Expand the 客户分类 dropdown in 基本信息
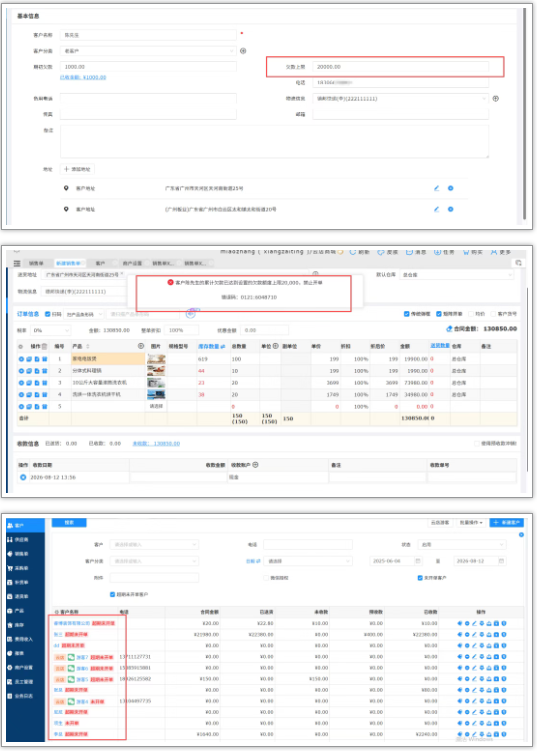 148,51
